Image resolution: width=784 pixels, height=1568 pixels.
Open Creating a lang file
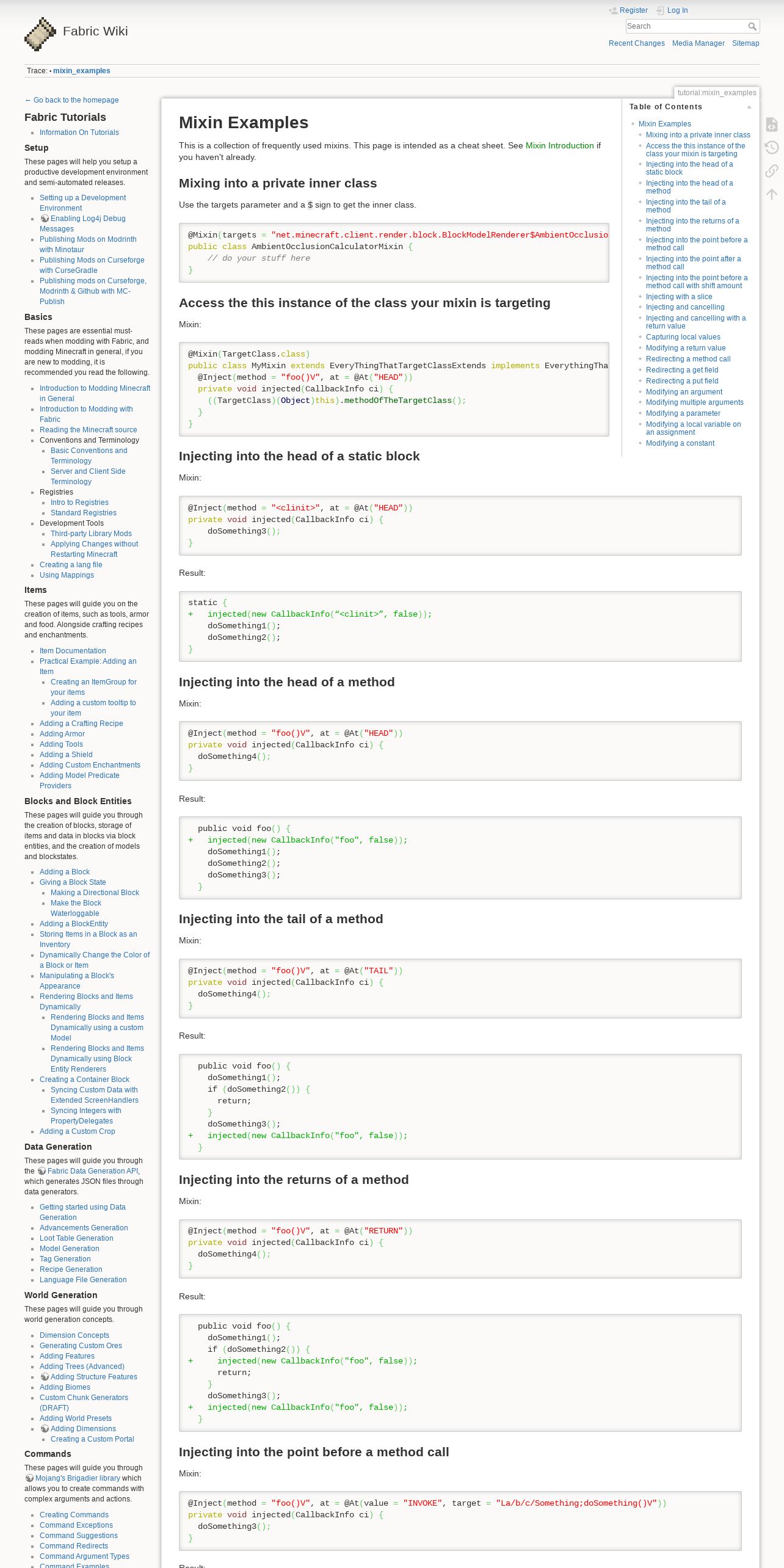click(x=71, y=565)
